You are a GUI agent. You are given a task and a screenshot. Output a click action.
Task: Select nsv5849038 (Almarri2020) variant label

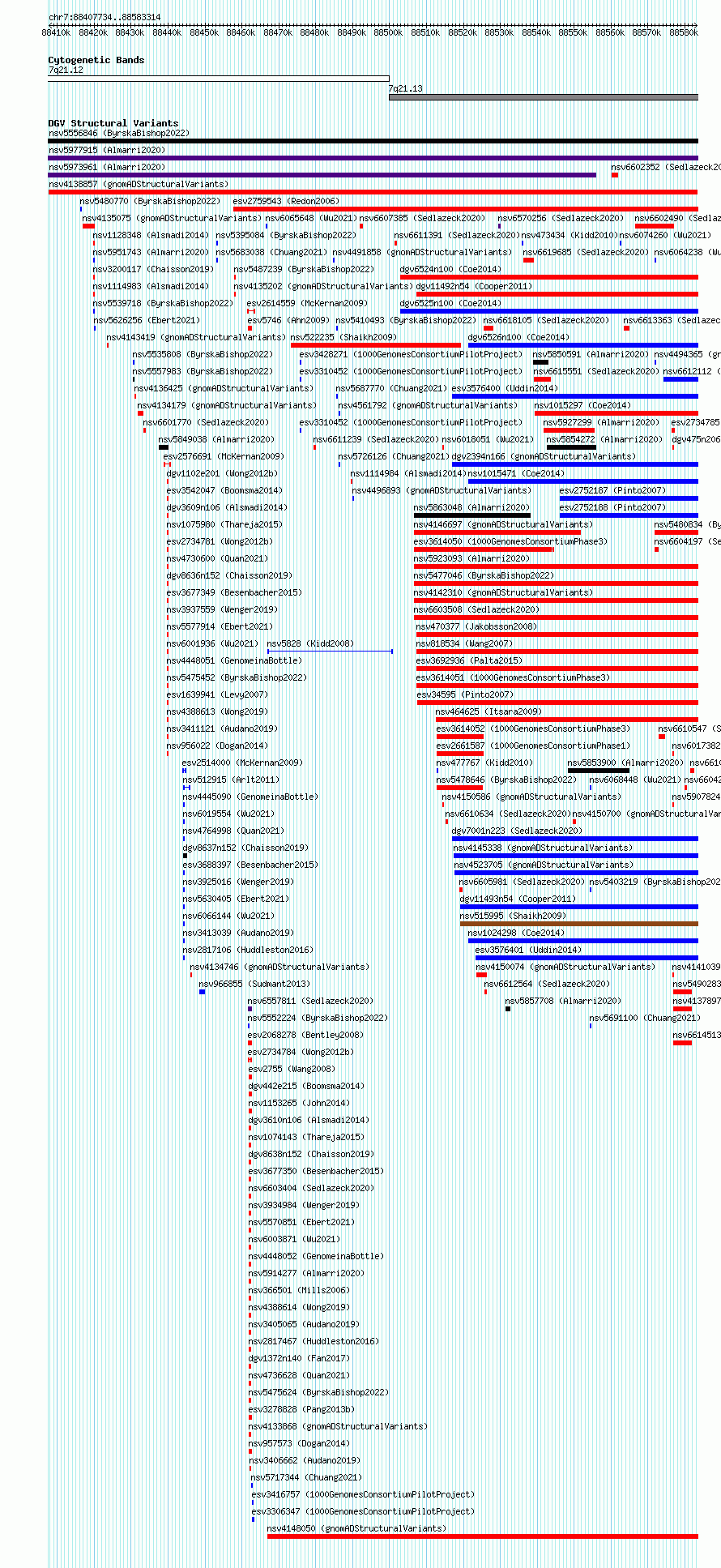(x=217, y=439)
